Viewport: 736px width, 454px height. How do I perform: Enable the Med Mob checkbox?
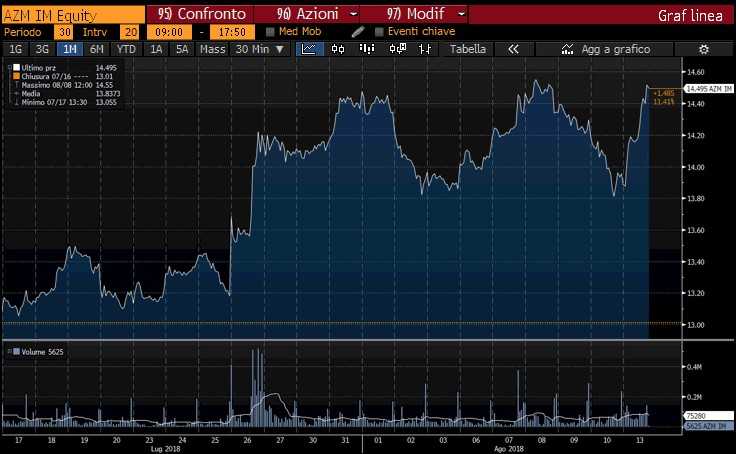(270, 32)
